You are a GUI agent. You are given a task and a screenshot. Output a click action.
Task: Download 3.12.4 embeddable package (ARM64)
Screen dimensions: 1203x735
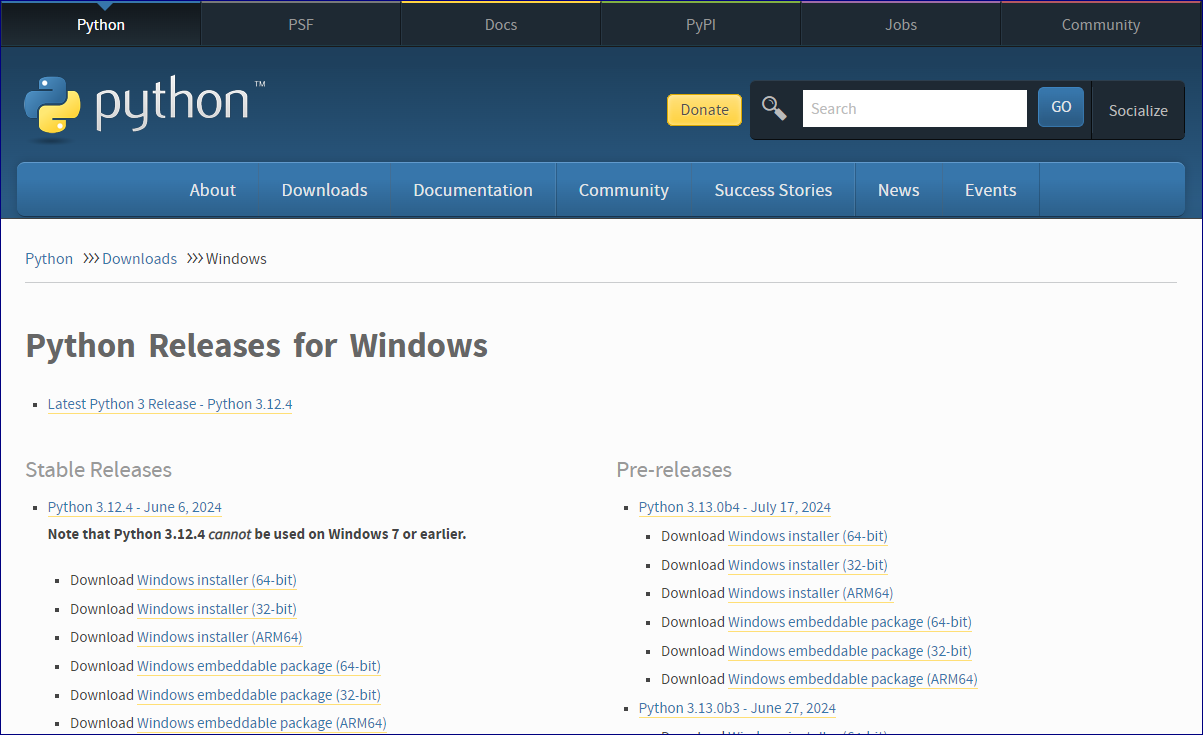tap(262, 723)
